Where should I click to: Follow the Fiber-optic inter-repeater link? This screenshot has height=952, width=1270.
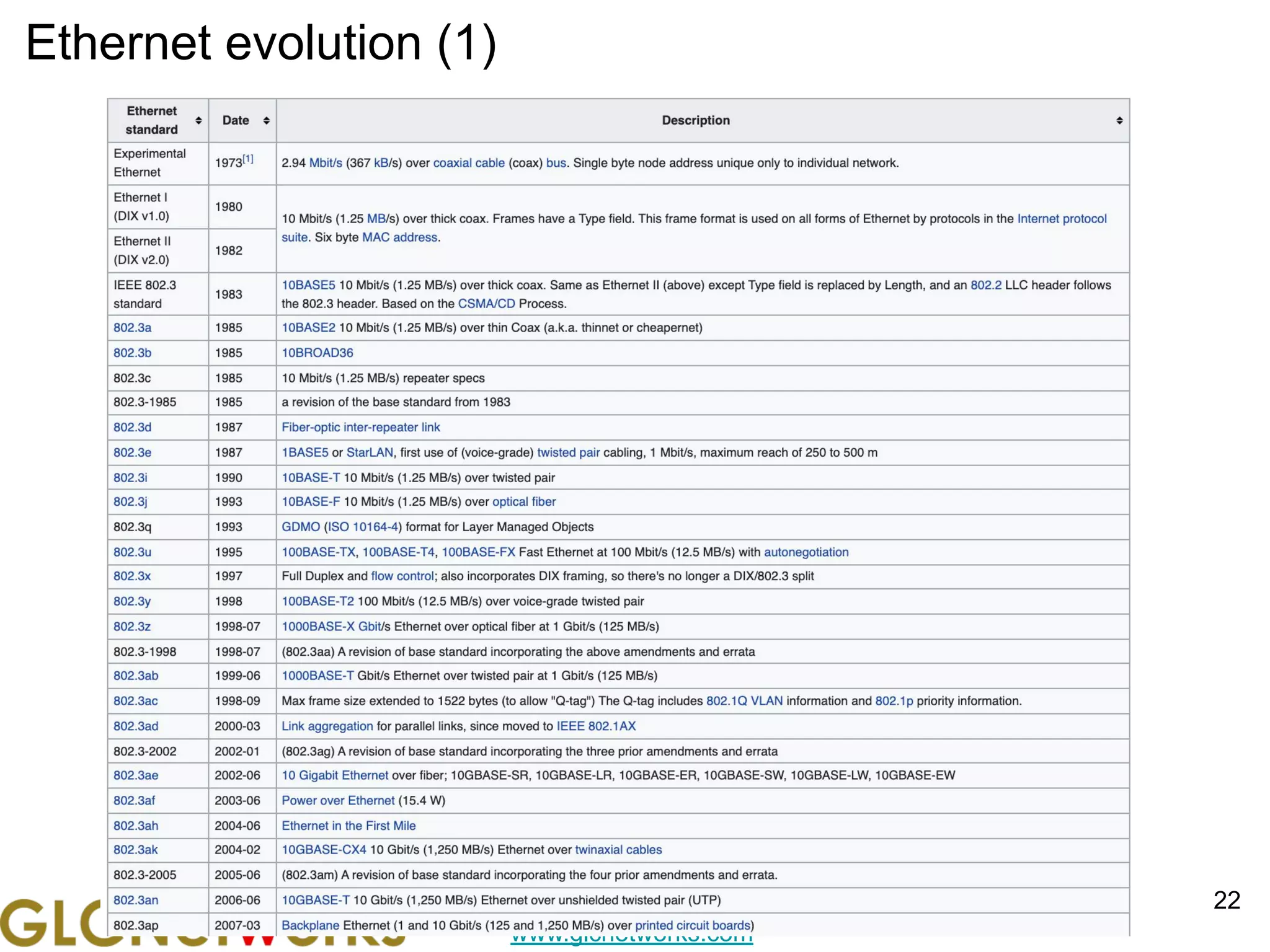(x=361, y=427)
